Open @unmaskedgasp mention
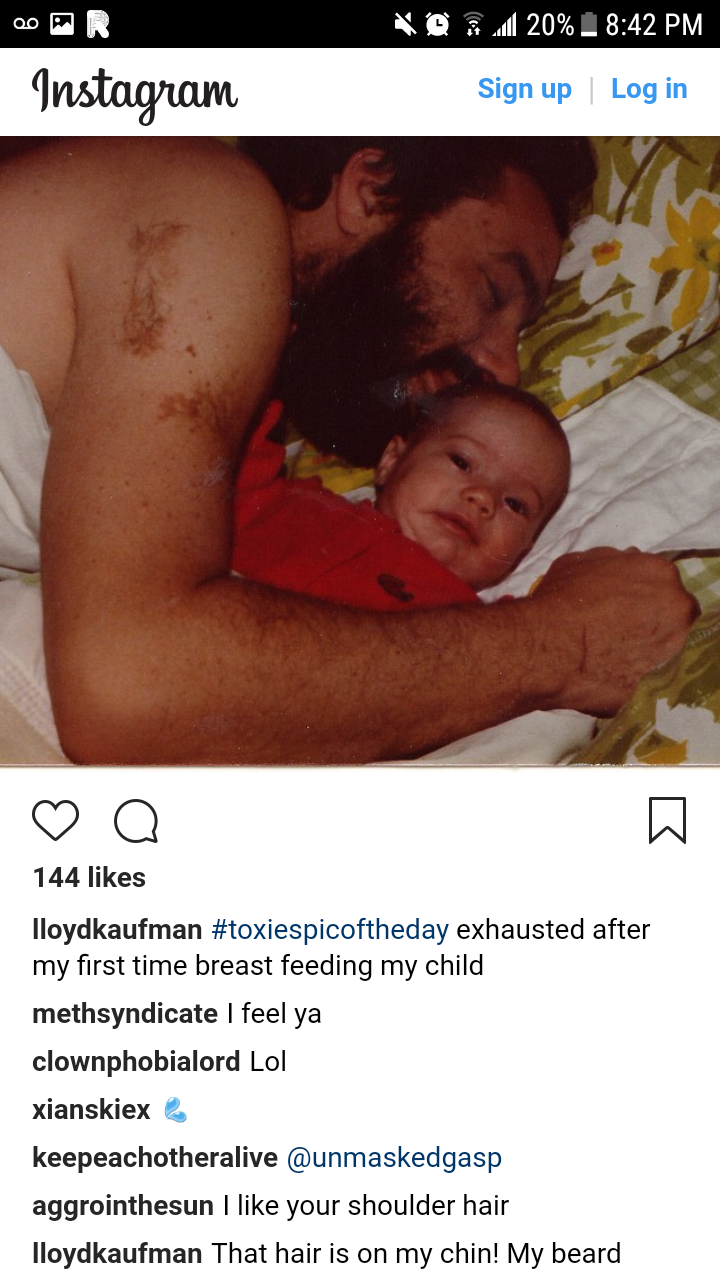 click(x=394, y=1158)
